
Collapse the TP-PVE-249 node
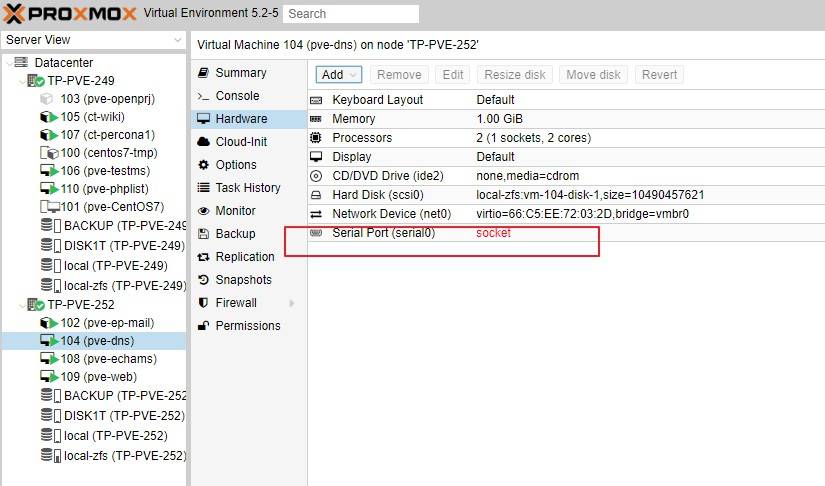(22, 81)
